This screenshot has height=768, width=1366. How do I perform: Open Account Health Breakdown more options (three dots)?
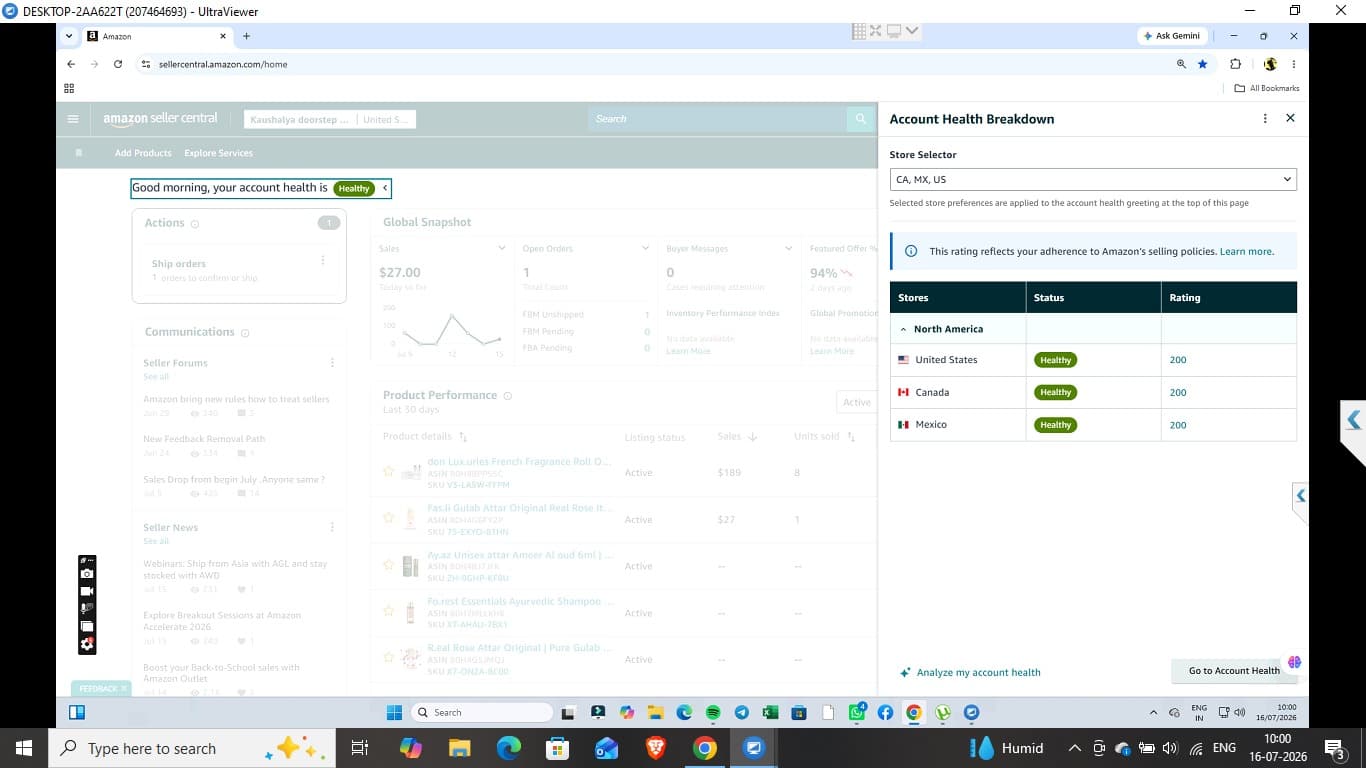pos(1265,118)
